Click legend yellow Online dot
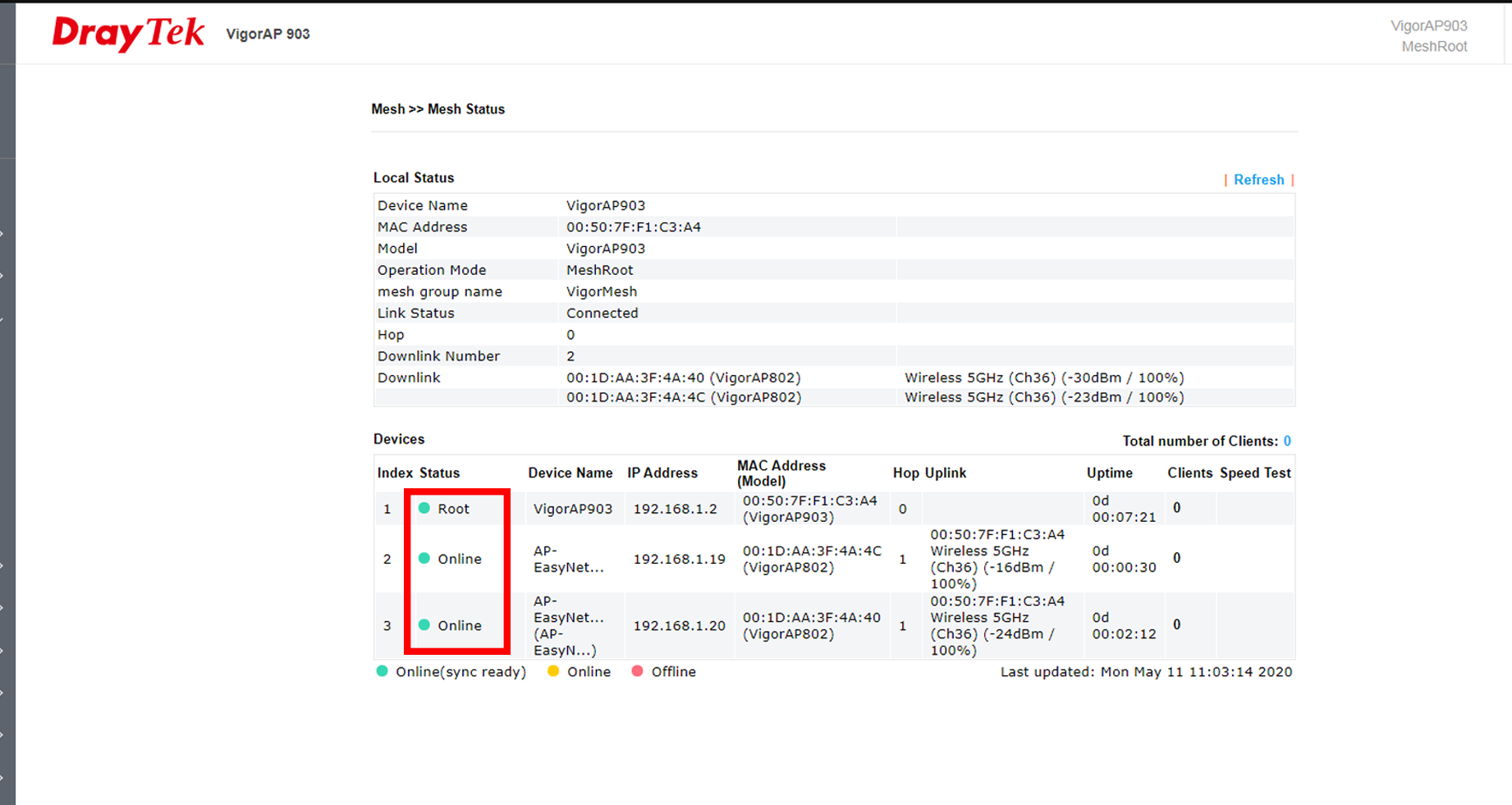Viewport: 1512px width, 805px height. click(x=553, y=671)
